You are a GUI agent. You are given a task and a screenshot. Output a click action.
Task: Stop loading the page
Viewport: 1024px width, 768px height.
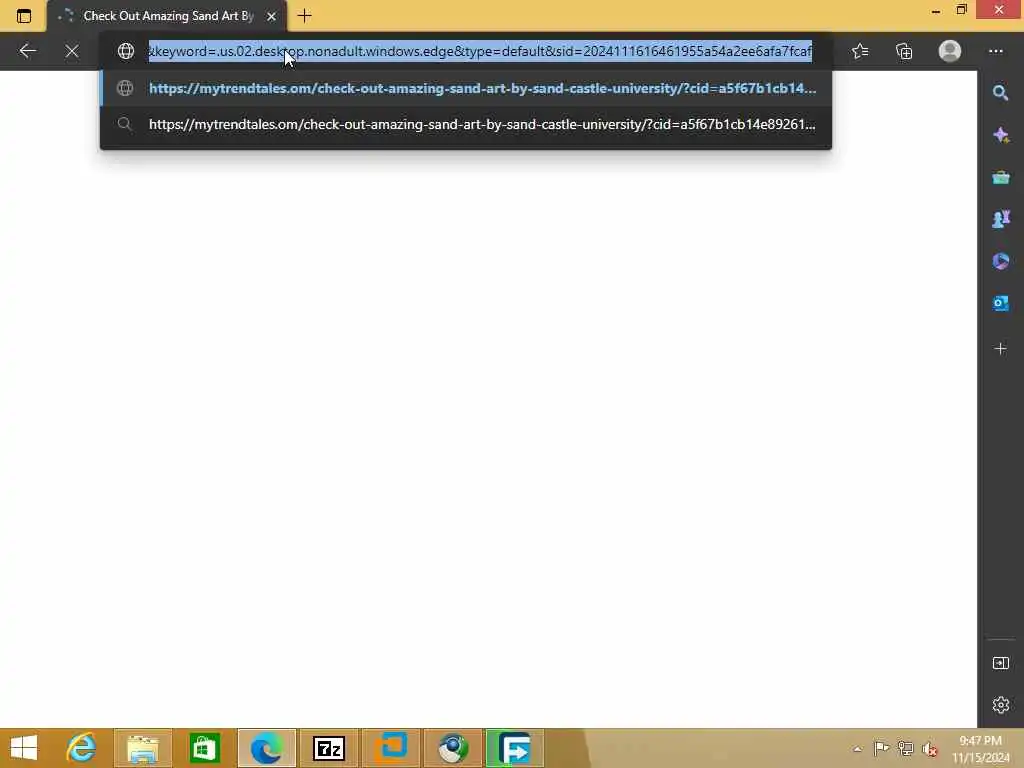(x=72, y=51)
